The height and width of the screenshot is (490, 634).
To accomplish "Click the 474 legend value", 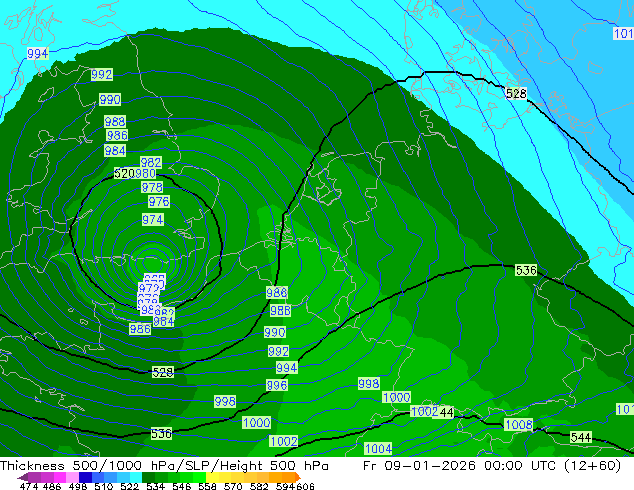I will [x=29, y=487].
